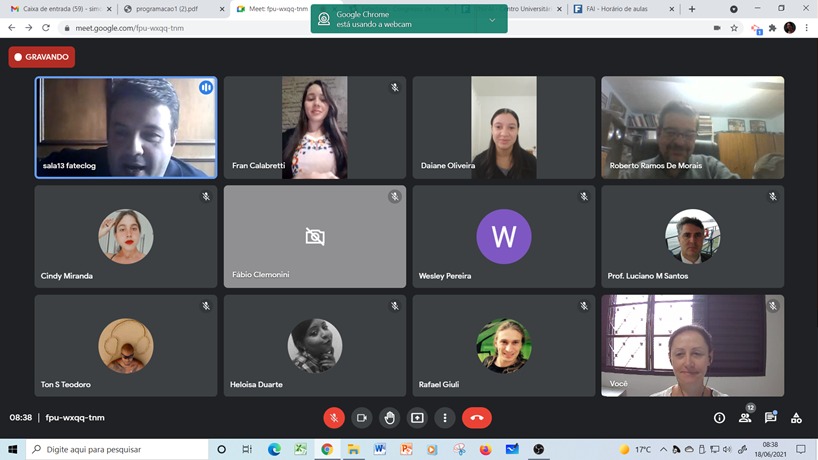Image resolution: width=818 pixels, height=460 pixels.
Task: Select Roberto Ramos De Morais video tile
Action: point(692,128)
